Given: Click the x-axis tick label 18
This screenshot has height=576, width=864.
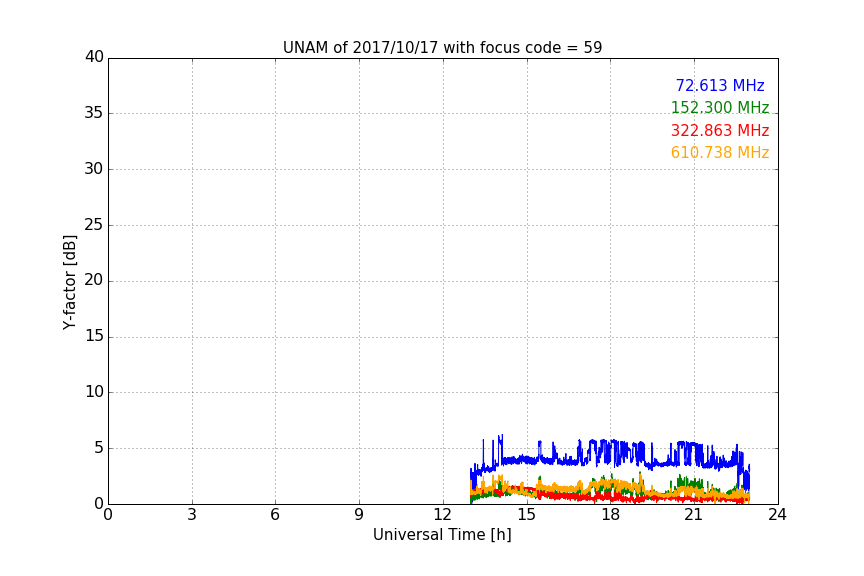Looking at the screenshot, I should point(611,515).
